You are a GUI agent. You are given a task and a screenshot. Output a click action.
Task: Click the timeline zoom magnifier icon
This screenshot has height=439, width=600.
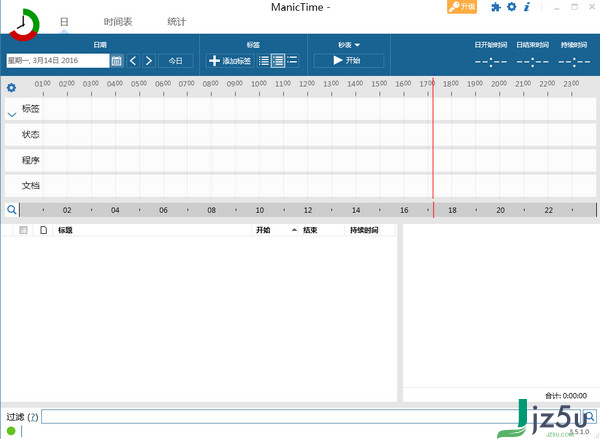(11, 210)
